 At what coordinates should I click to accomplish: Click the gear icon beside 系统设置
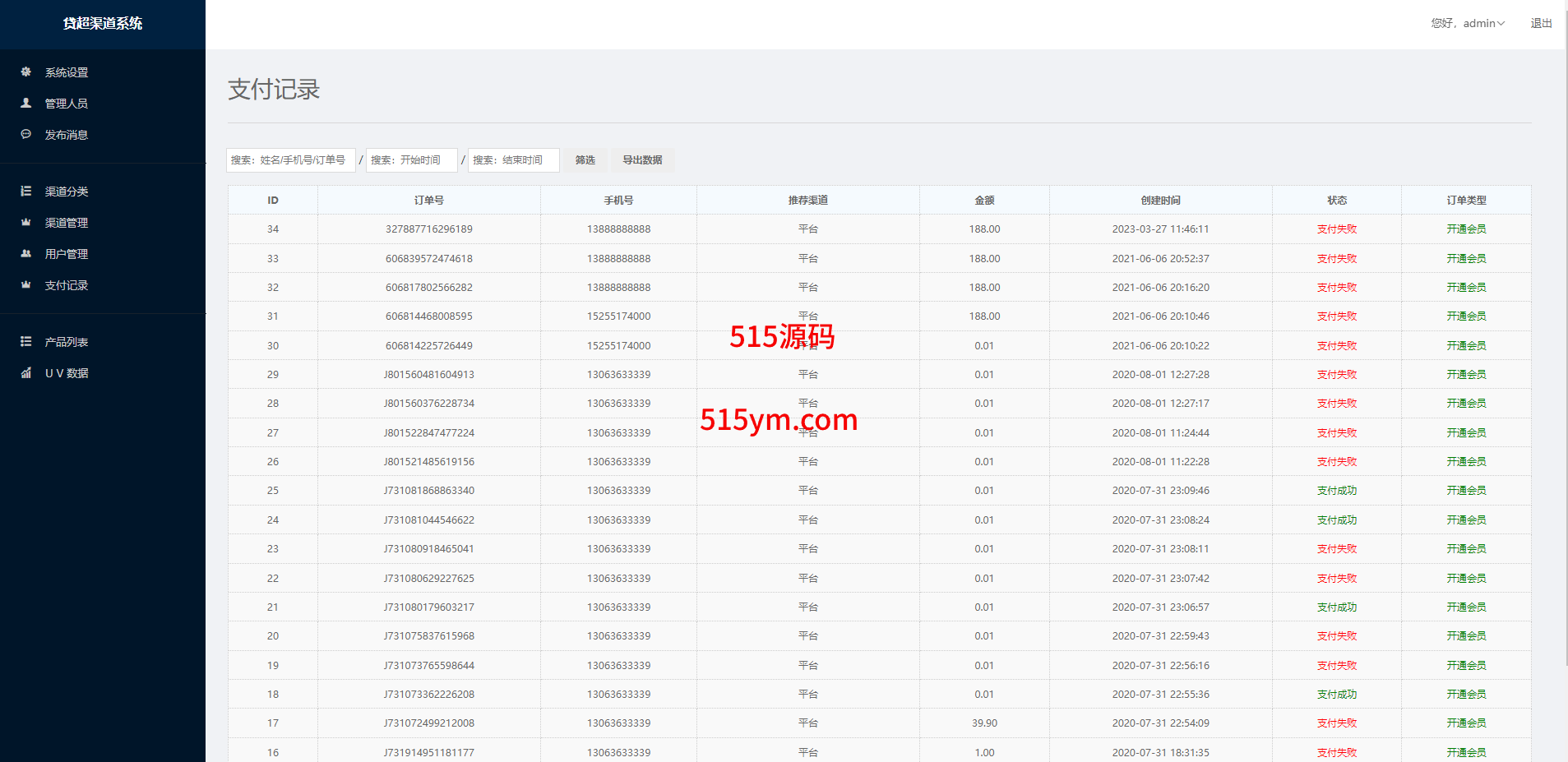[25, 72]
